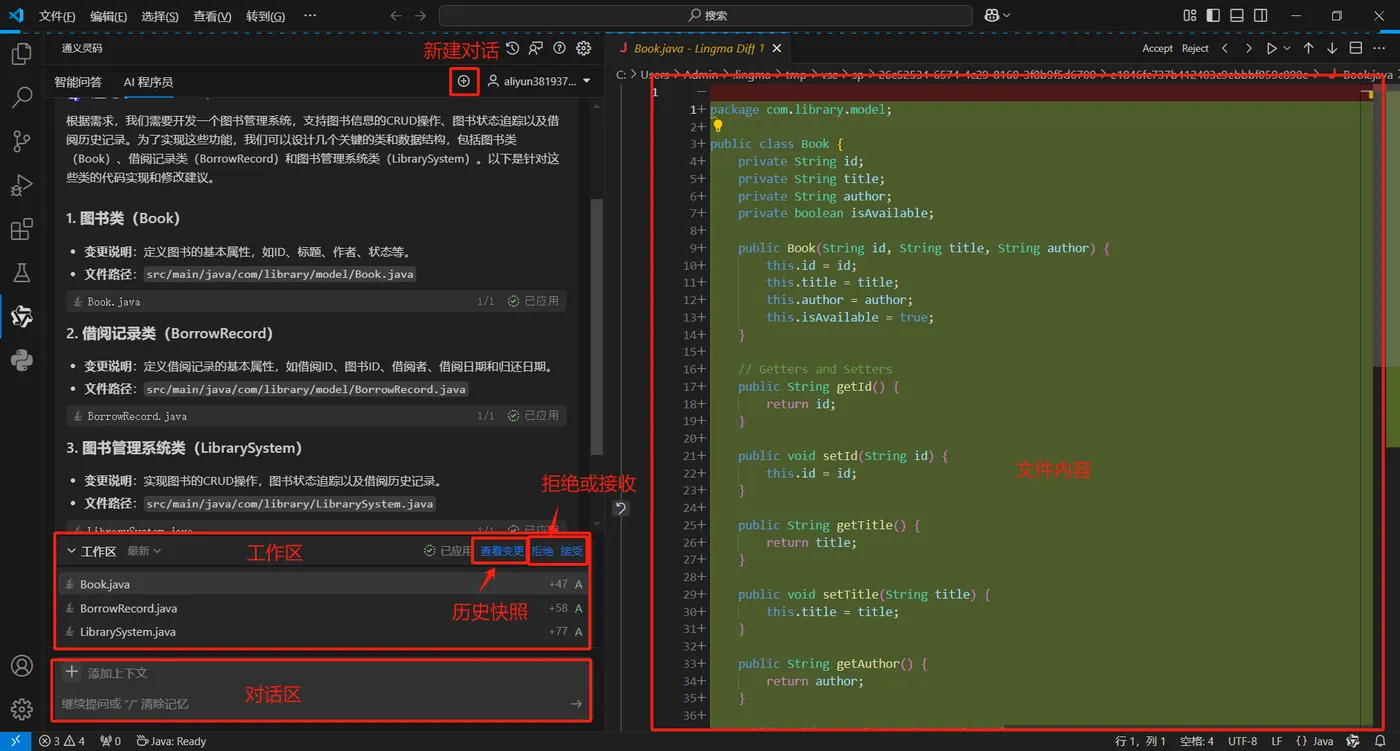Open the 编辑(E) menu
The width and height of the screenshot is (1400, 751).
coord(108,16)
